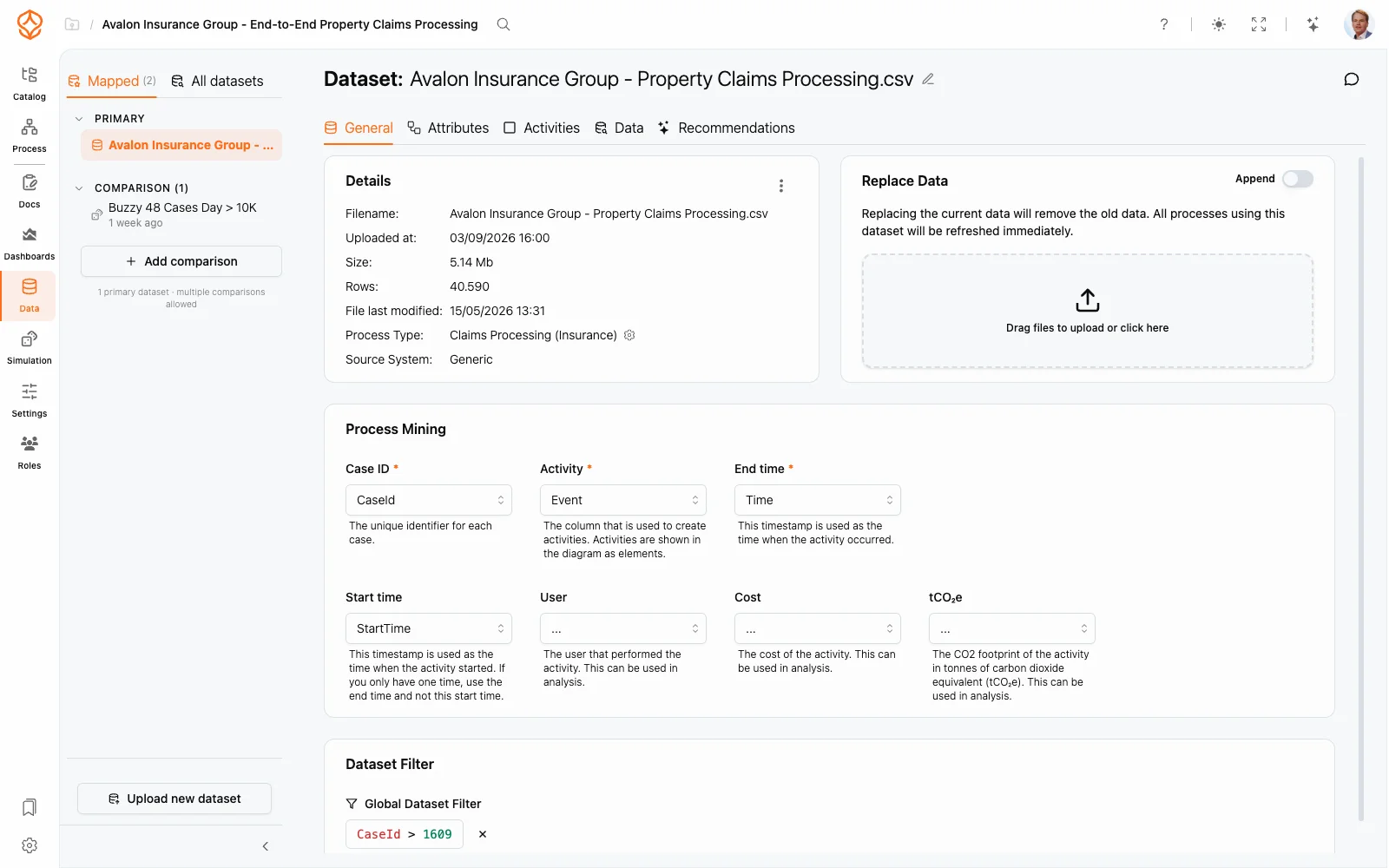Image resolution: width=1389 pixels, height=868 pixels.
Task: Open the user profile avatar
Action: 1359,24
